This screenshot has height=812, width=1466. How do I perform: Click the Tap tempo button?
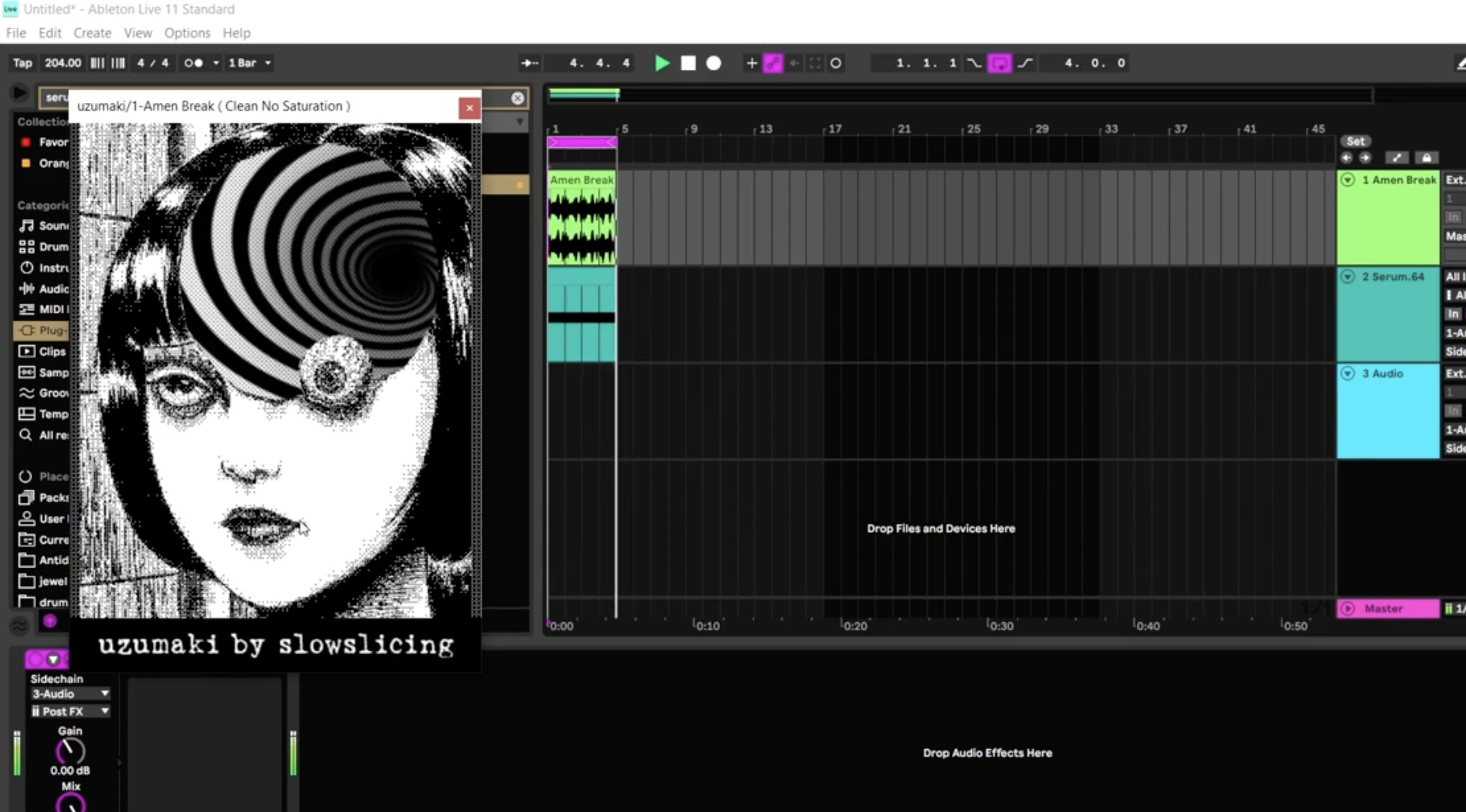(x=23, y=63)
